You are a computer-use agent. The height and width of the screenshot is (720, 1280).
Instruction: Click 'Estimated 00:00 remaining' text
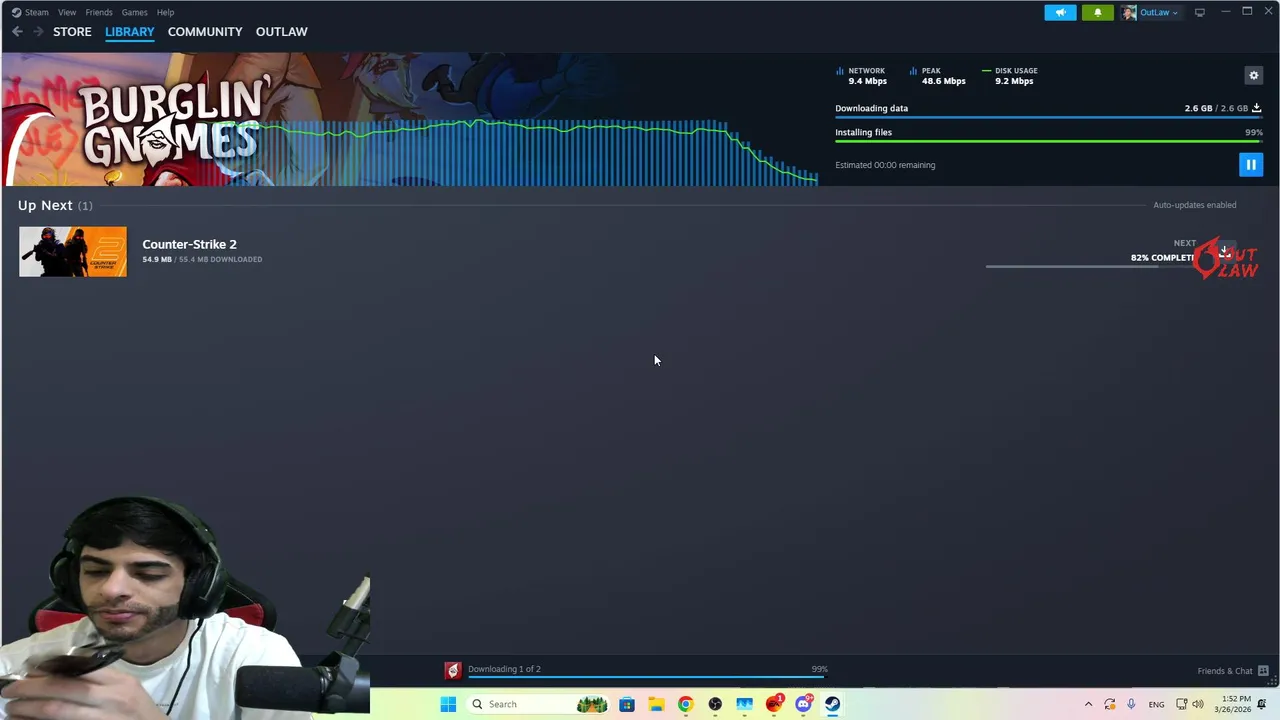coord(885,165)
